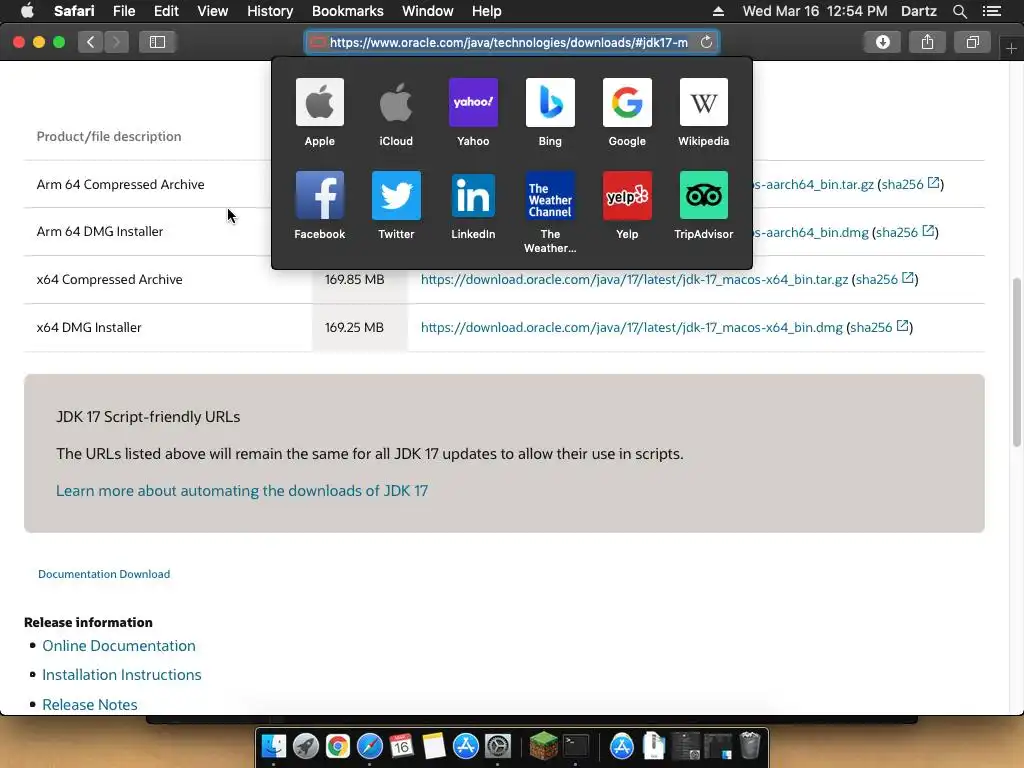Open System Preferences gear in Dock

(x=498, y=746)
